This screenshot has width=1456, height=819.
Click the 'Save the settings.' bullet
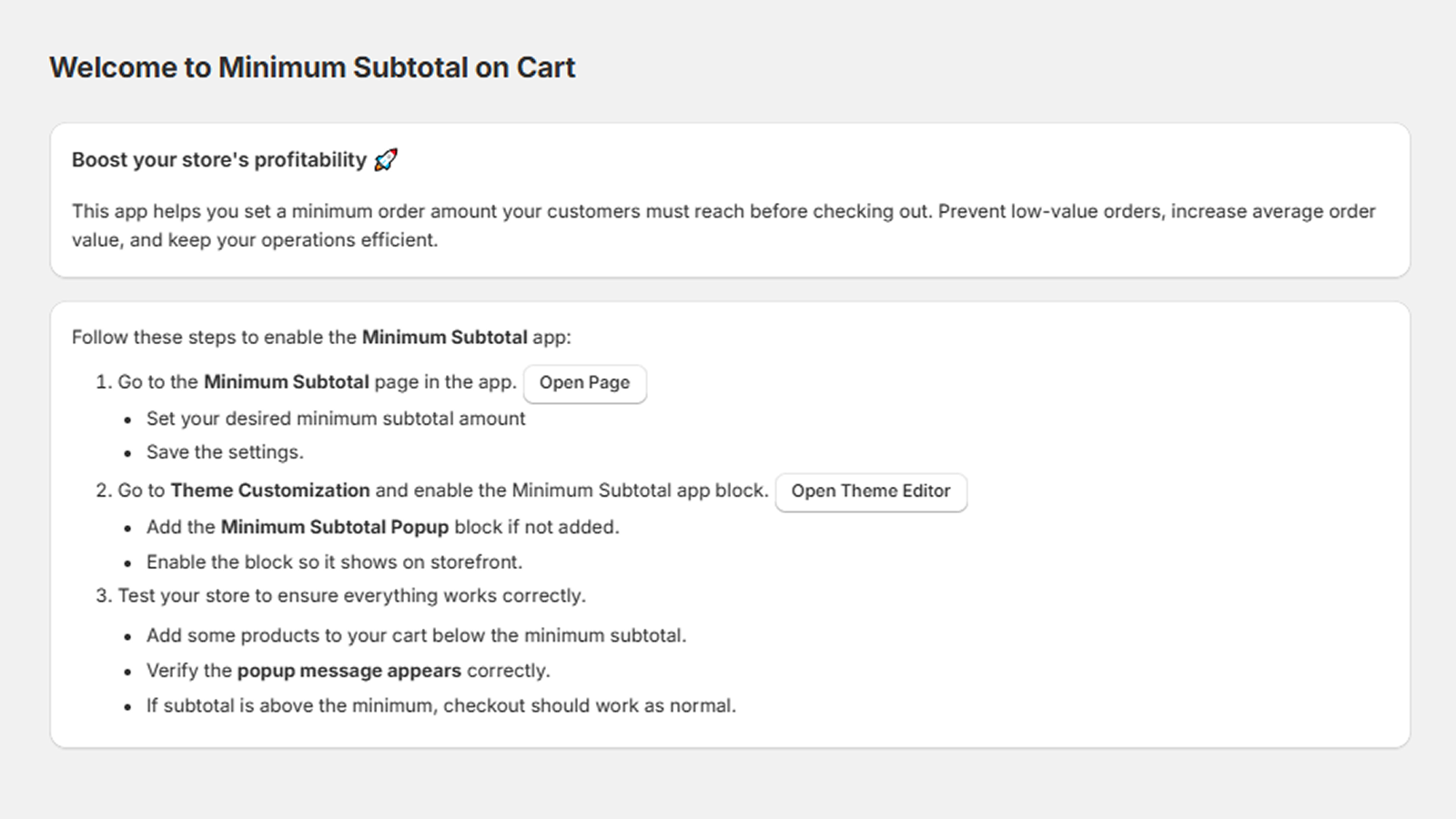click(x=225, y=452)
